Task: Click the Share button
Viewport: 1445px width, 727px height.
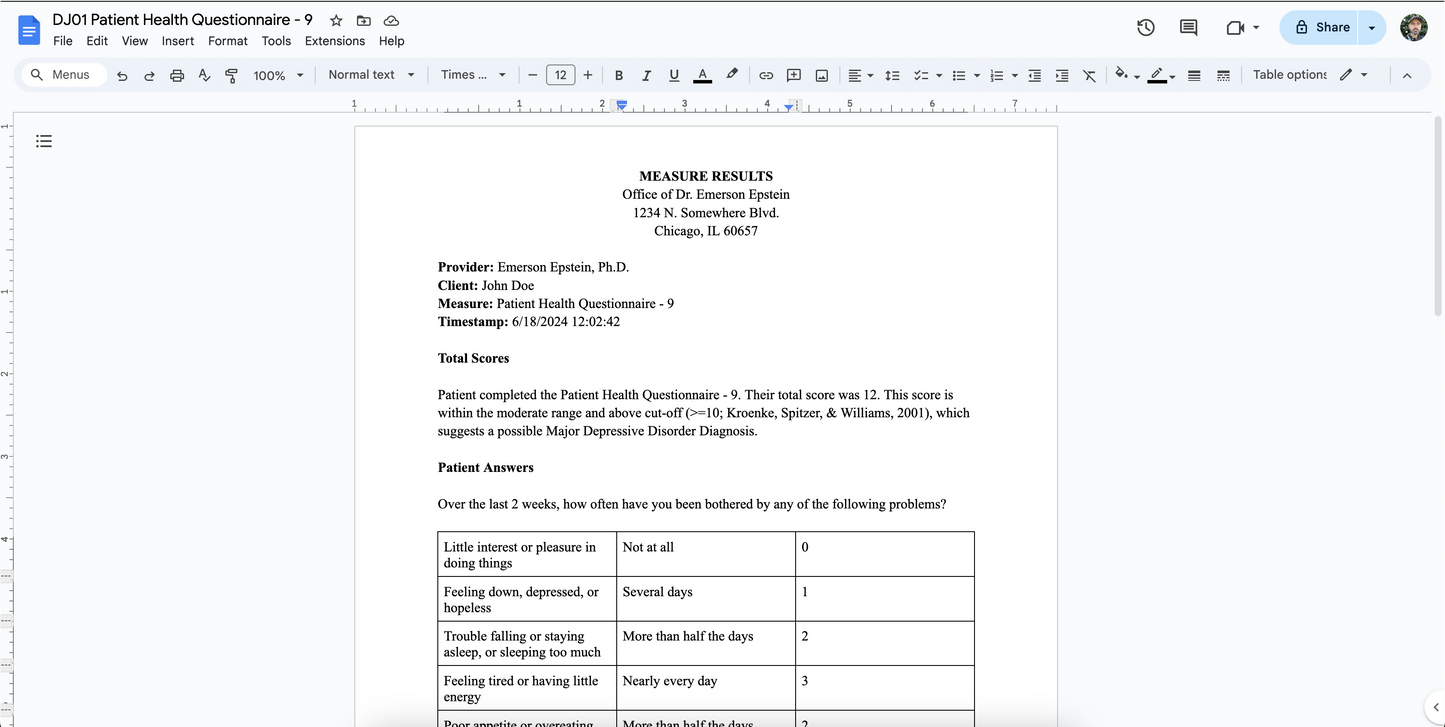Action: click(1321, 28)
